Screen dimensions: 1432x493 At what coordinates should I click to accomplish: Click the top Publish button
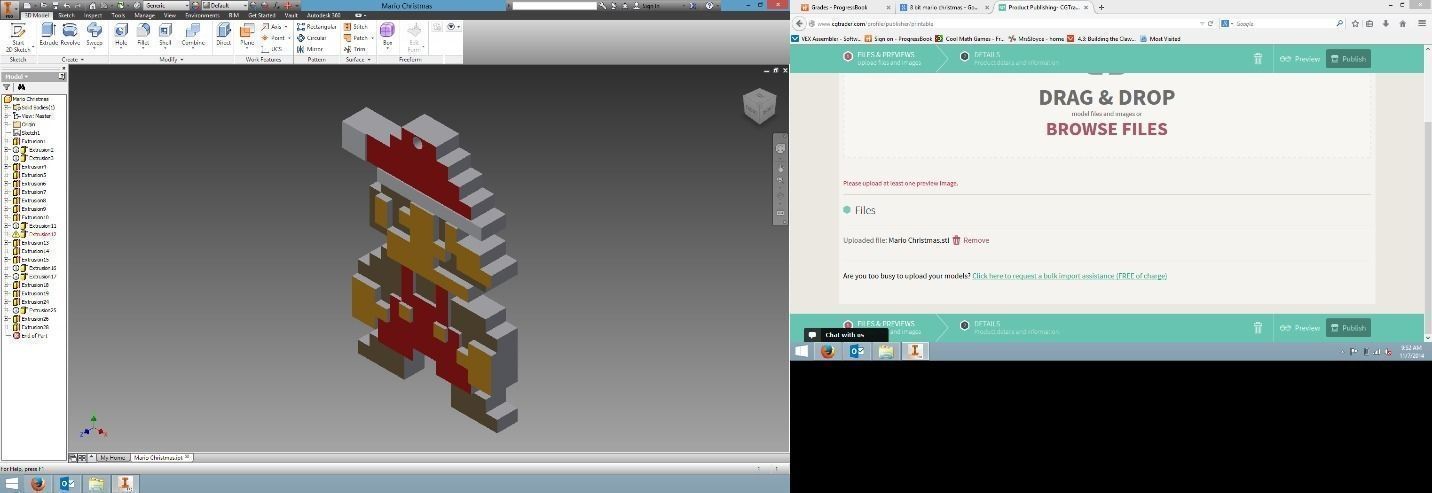1348,59
